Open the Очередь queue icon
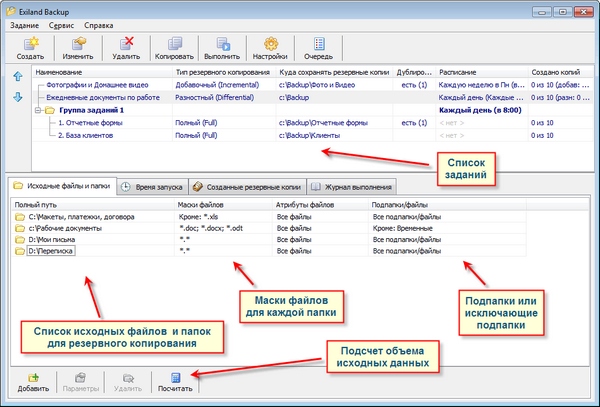The image size is (600, 407). (x=318, y=48)
